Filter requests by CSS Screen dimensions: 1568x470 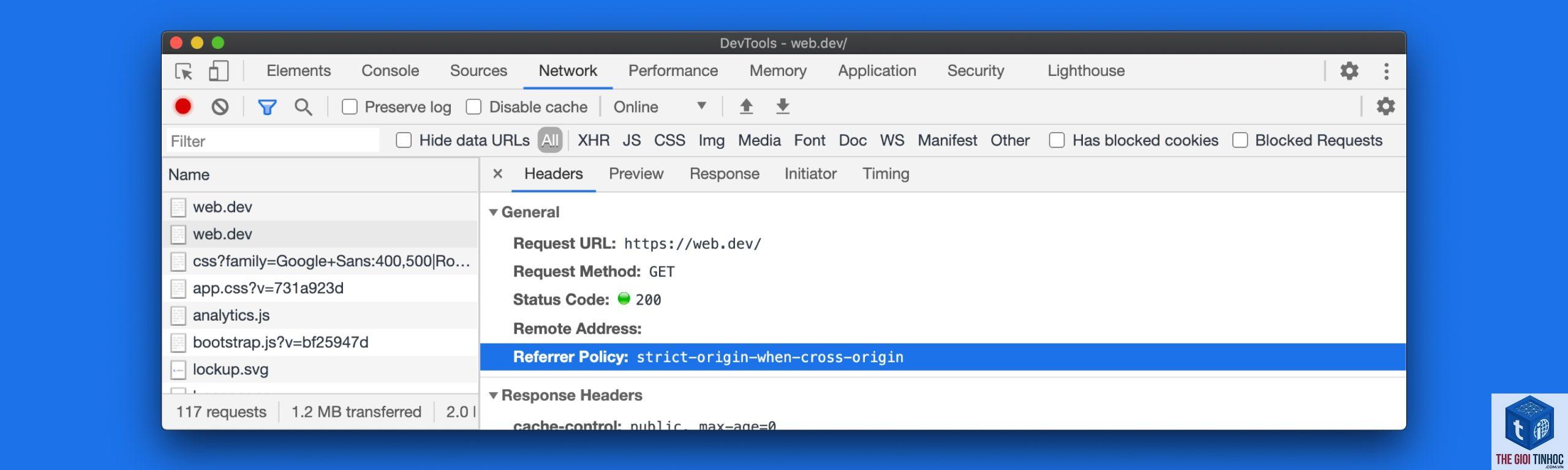pyautogui.click(x=669, y=140)
